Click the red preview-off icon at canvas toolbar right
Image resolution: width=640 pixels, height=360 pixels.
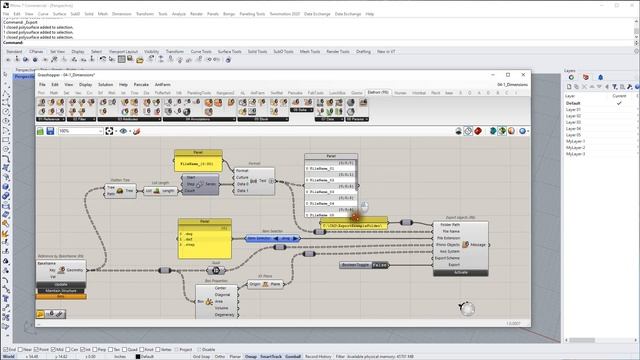(478, 131)
